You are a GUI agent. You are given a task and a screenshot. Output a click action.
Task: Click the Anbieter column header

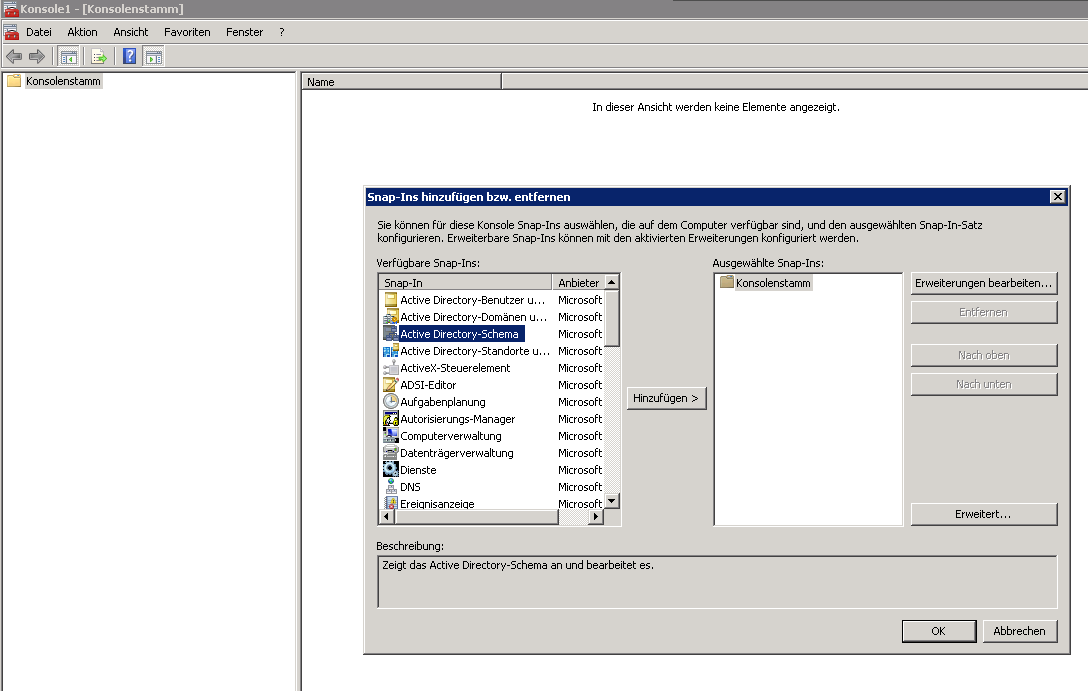click(578, 283)
